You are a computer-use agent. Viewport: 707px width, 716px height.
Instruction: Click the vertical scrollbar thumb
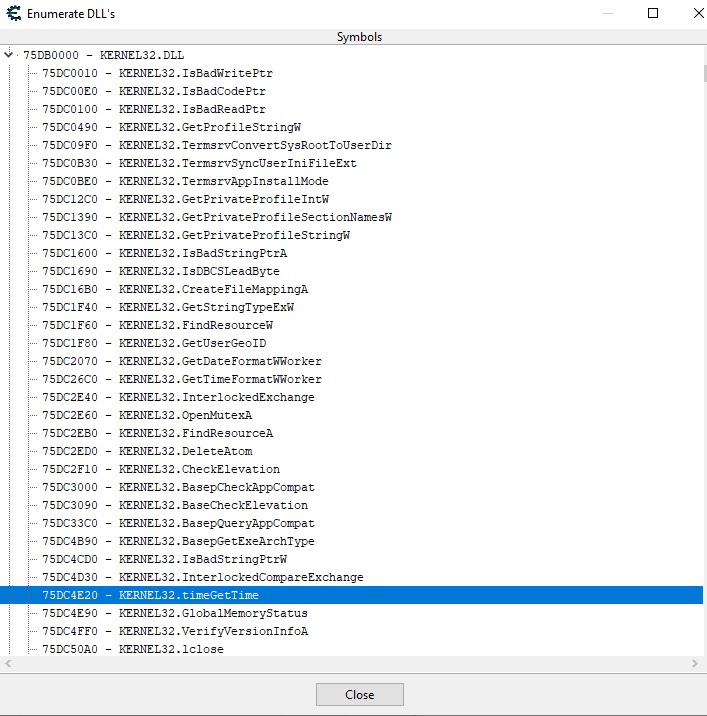click(705, 74)
